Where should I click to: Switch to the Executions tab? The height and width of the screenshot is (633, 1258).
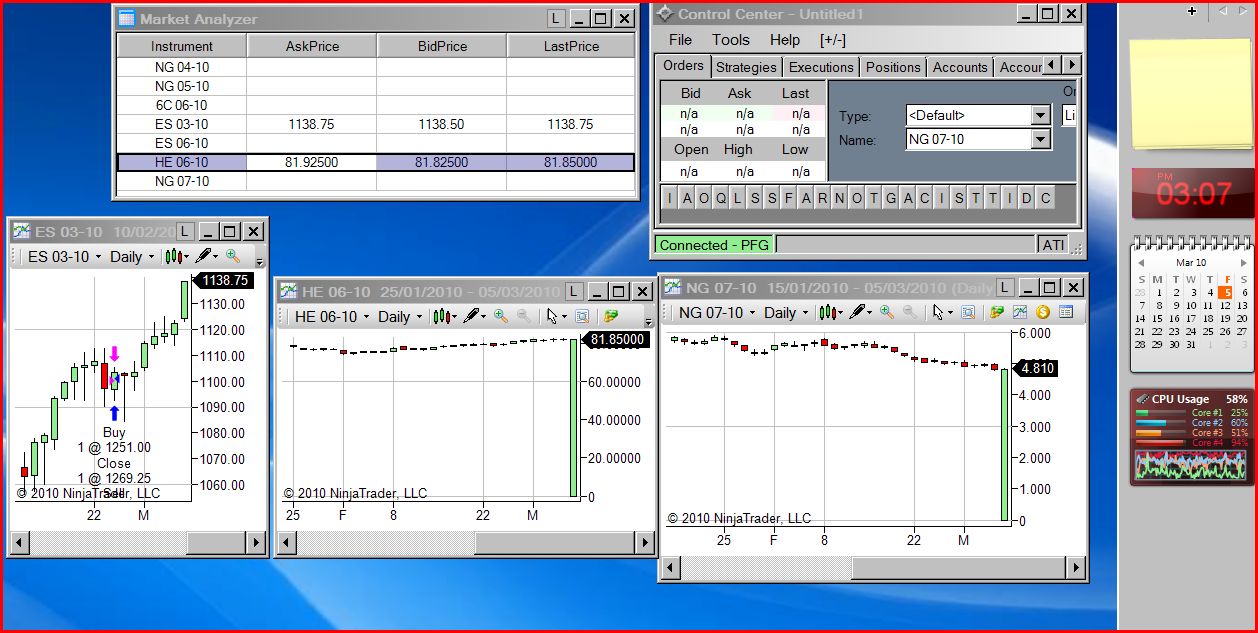pos(821,67)
